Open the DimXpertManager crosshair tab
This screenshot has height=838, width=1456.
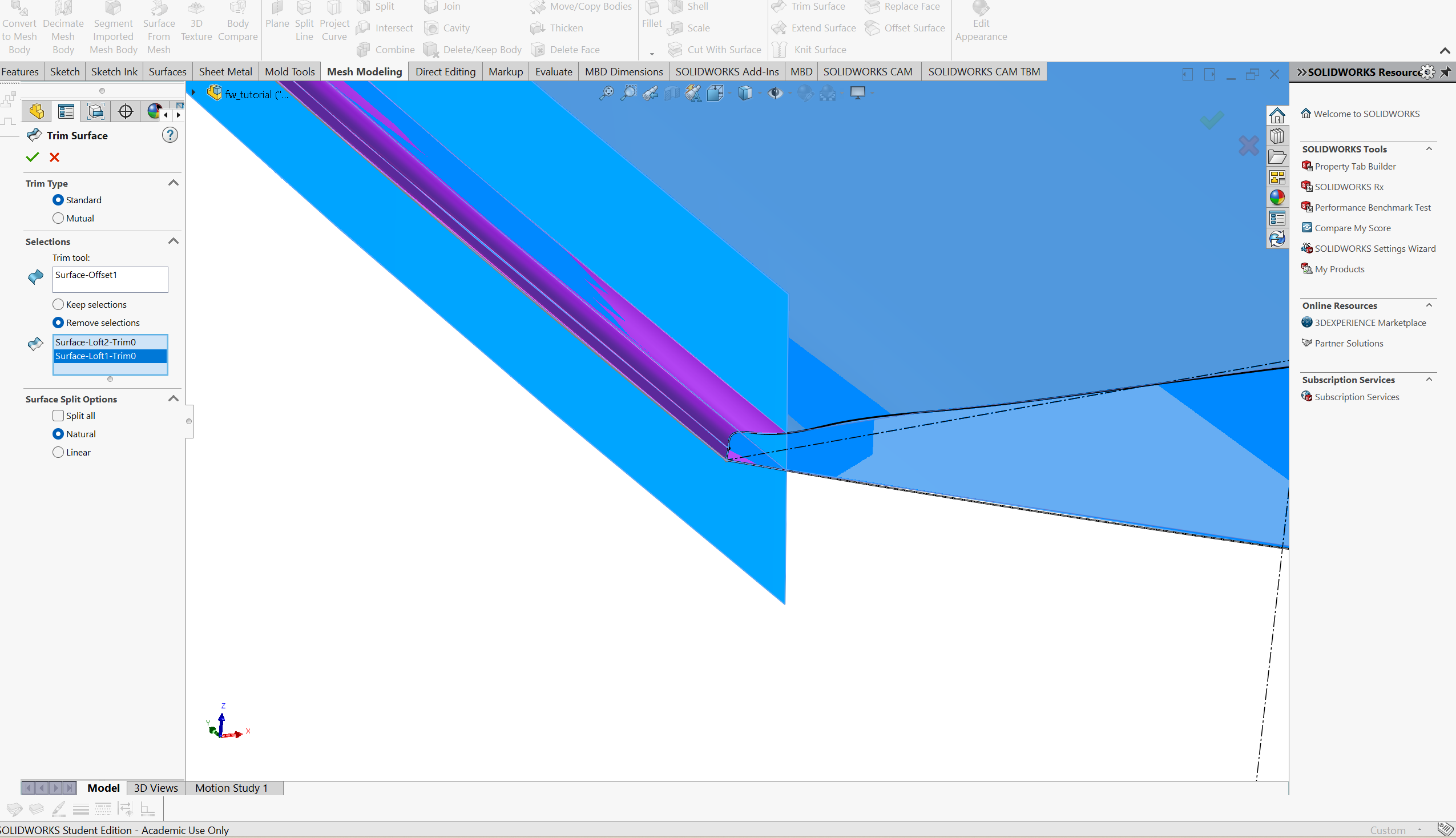pyautogui.click(x=126, y=111)
